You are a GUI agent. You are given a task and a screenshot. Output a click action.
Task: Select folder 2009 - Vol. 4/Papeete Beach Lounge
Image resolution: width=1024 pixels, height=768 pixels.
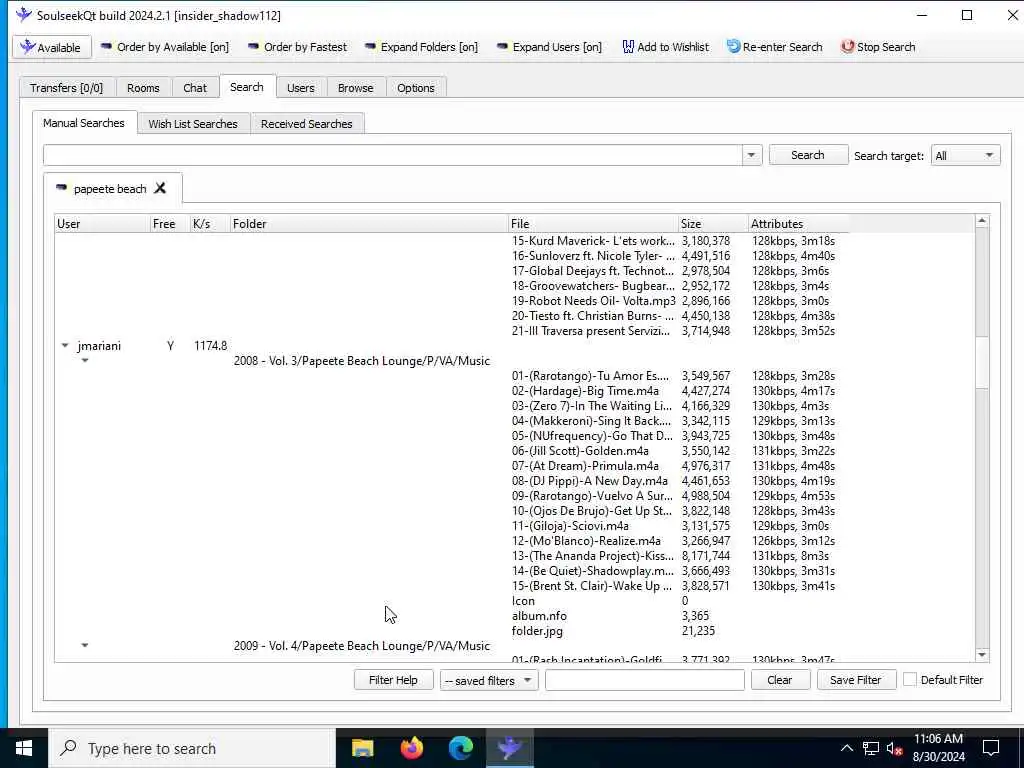click(x=362, y=646)
